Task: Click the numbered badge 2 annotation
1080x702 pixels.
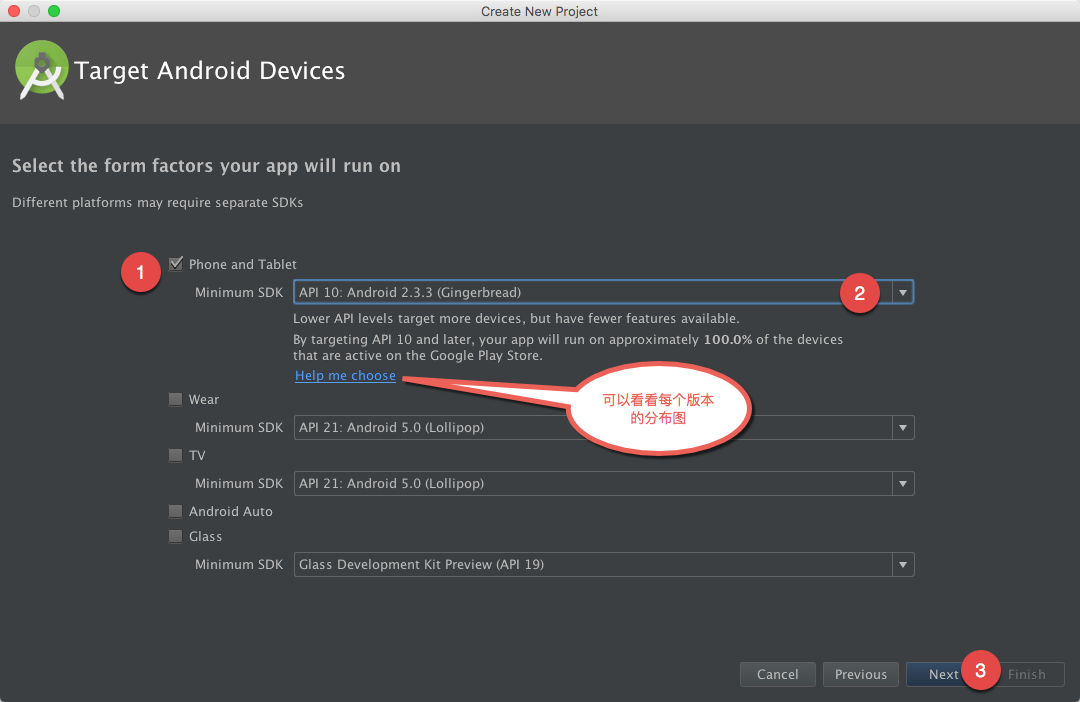Action: pos(860,293)
